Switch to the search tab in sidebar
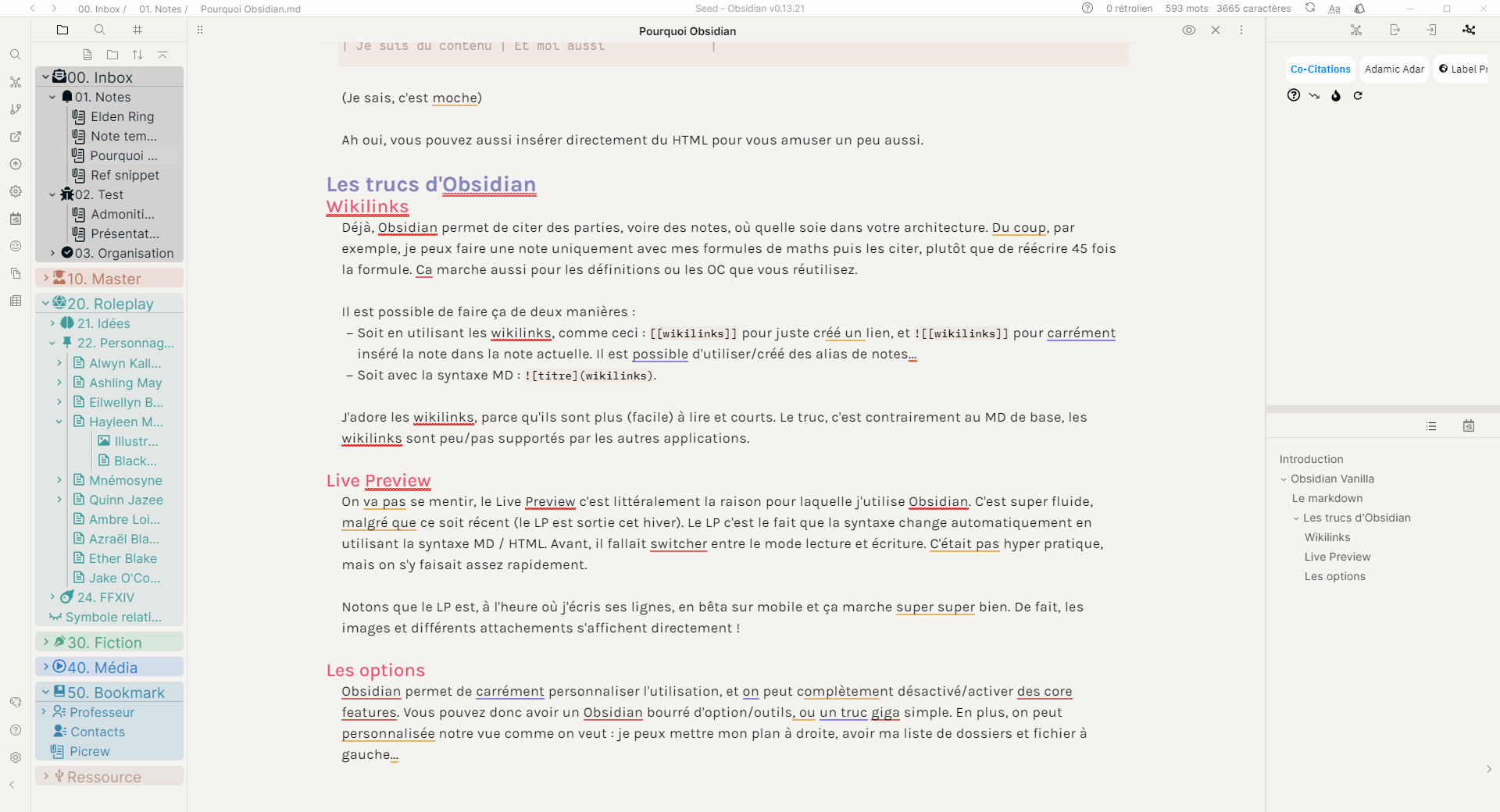The width and height of the screenshot is (1500, 812). click(99, 30)
